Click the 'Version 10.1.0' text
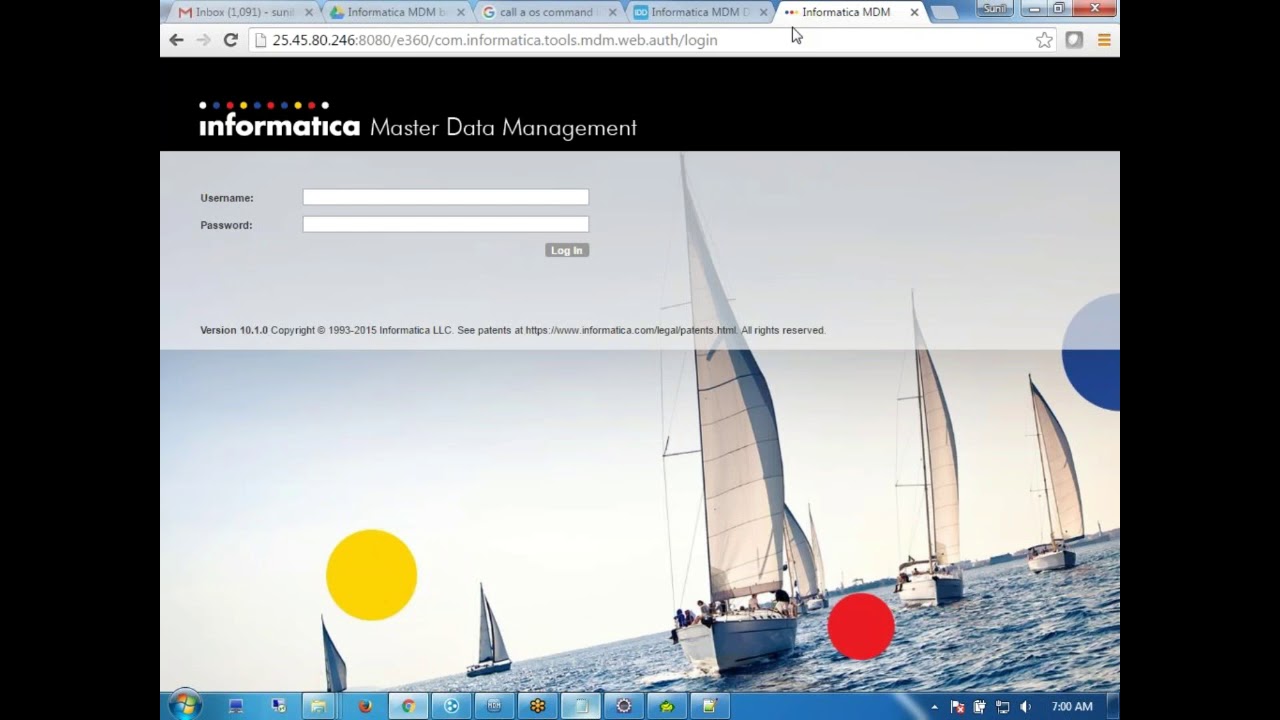 tap(234, 330)
